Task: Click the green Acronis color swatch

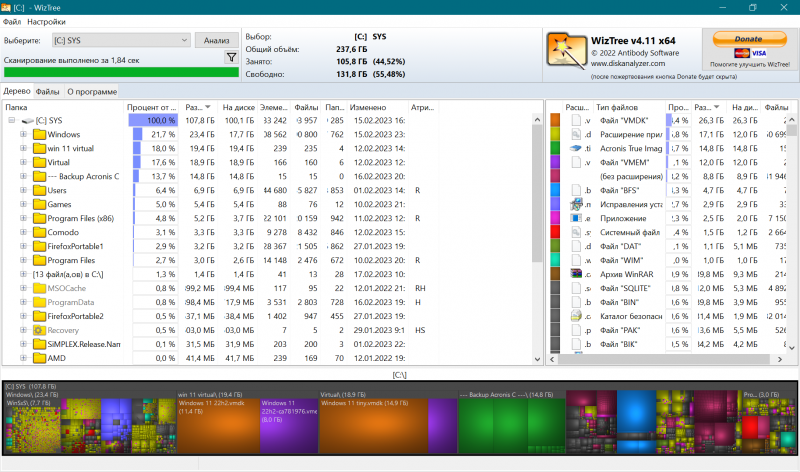Action: point(555,148)
